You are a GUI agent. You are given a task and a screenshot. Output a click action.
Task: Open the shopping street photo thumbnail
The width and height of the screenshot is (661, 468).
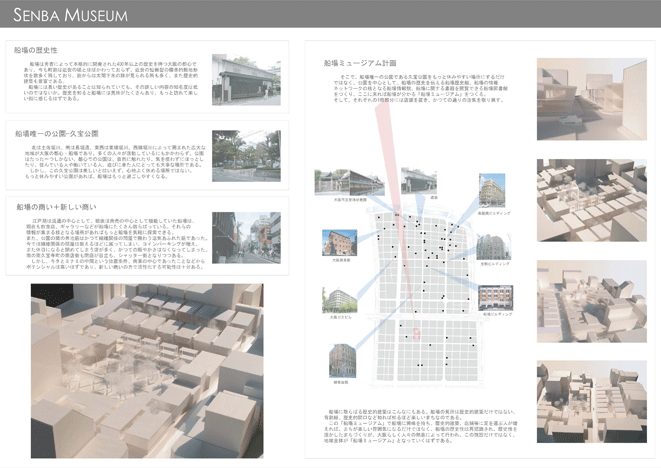[238, 240]
